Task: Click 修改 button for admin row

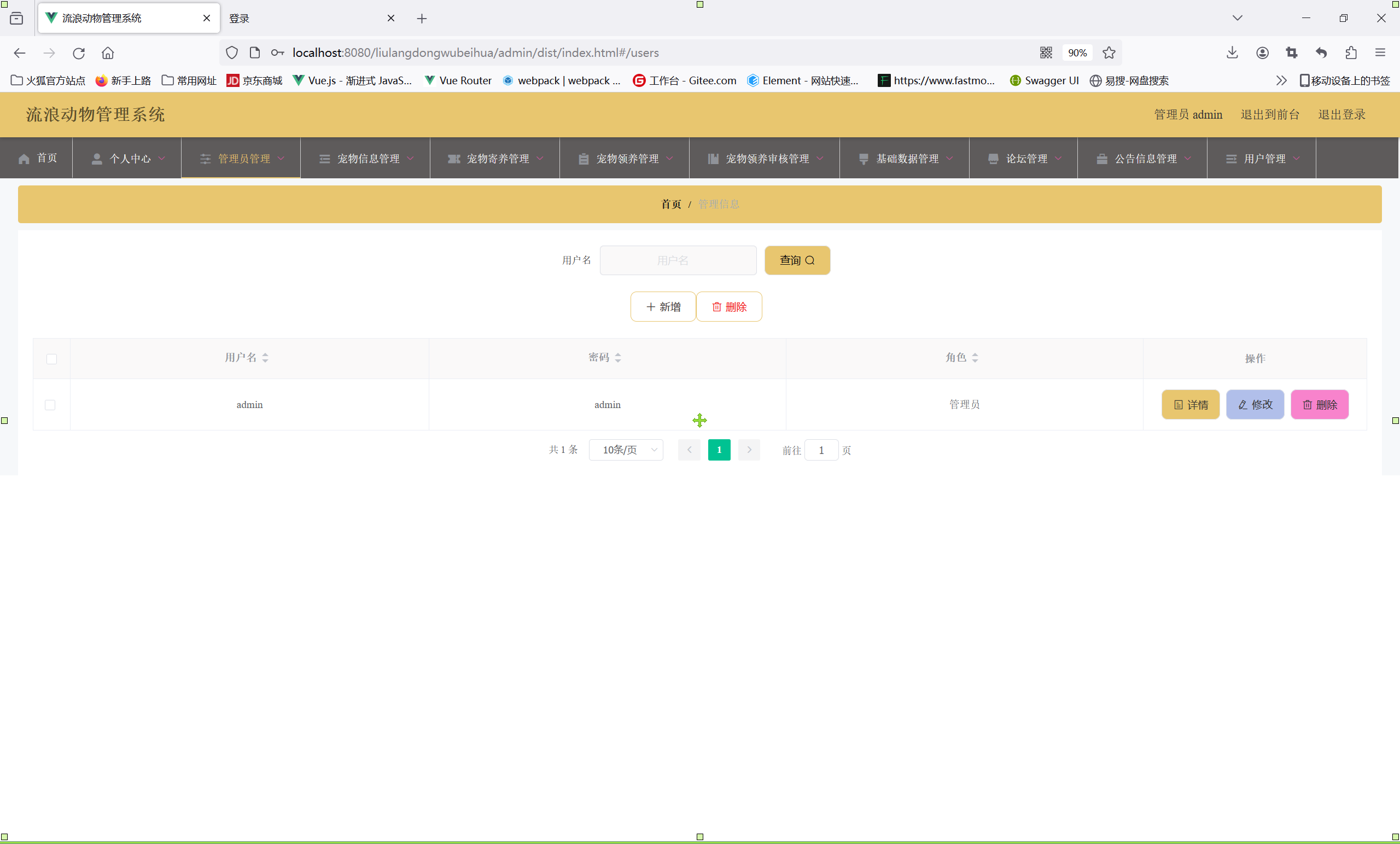Action: click(x=1255, y=405)
